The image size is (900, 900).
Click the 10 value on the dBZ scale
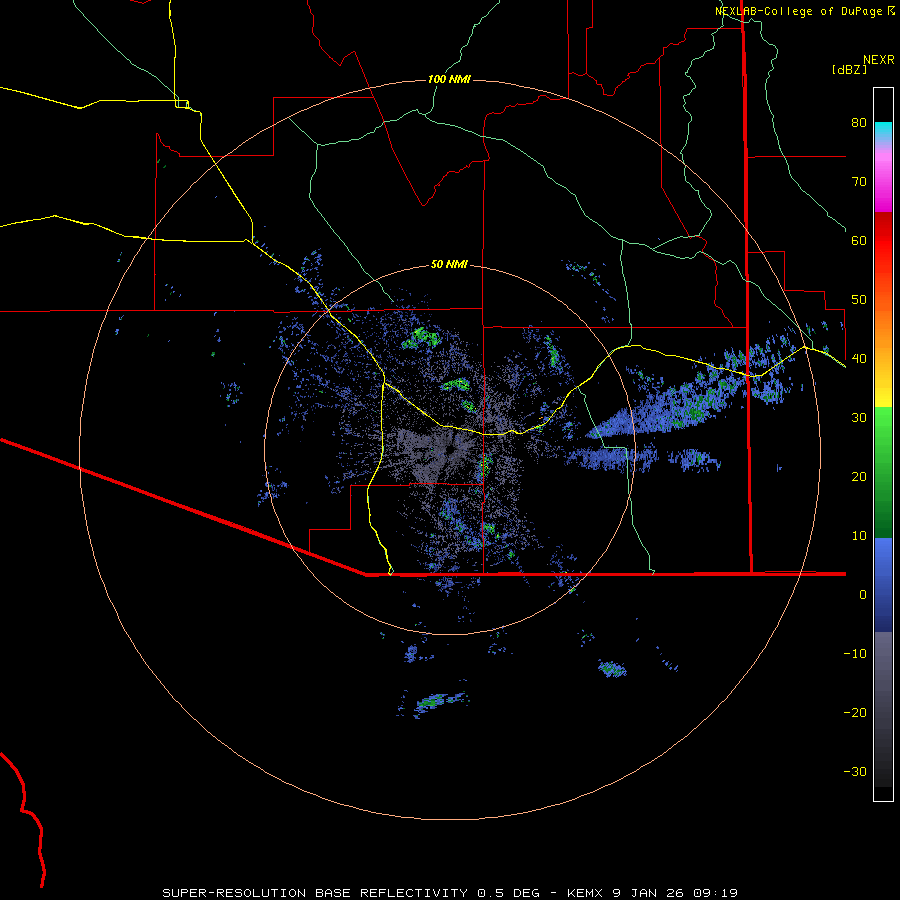tap(859, 536)
